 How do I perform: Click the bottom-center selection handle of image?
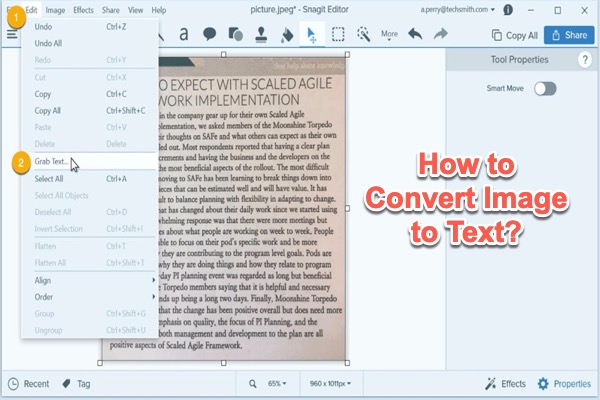coord(223,362)
